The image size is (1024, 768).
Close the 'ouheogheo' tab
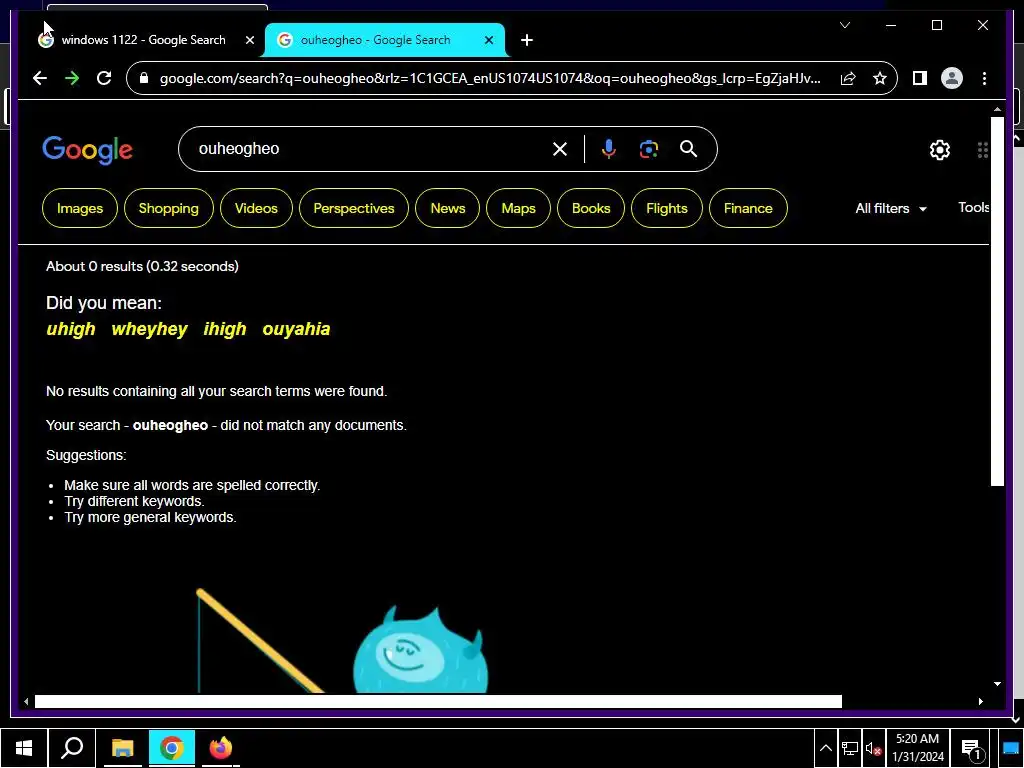[488, 40]
